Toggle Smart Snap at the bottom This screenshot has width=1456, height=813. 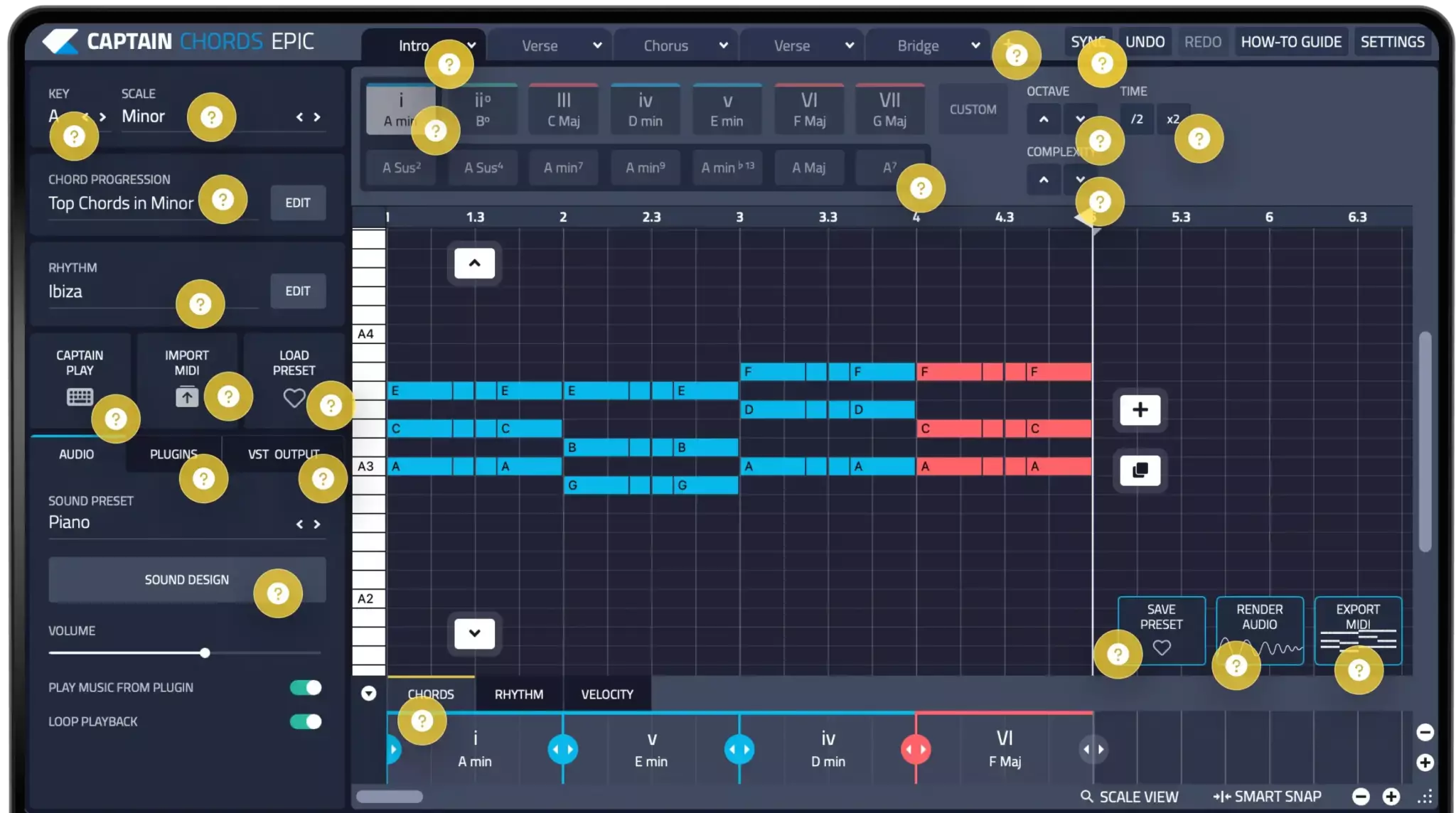pos(1268,797)
